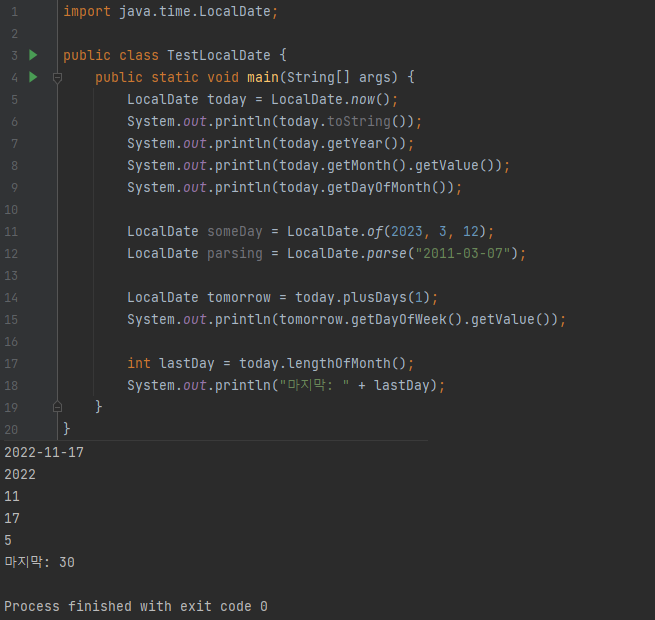Click output line showing 2022

click(x=20, y=475)
